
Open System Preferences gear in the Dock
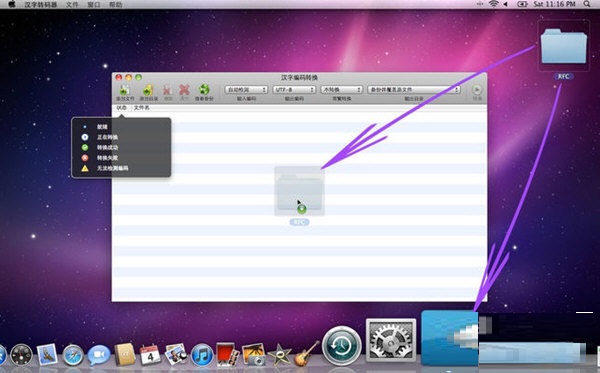click(391, 340)
